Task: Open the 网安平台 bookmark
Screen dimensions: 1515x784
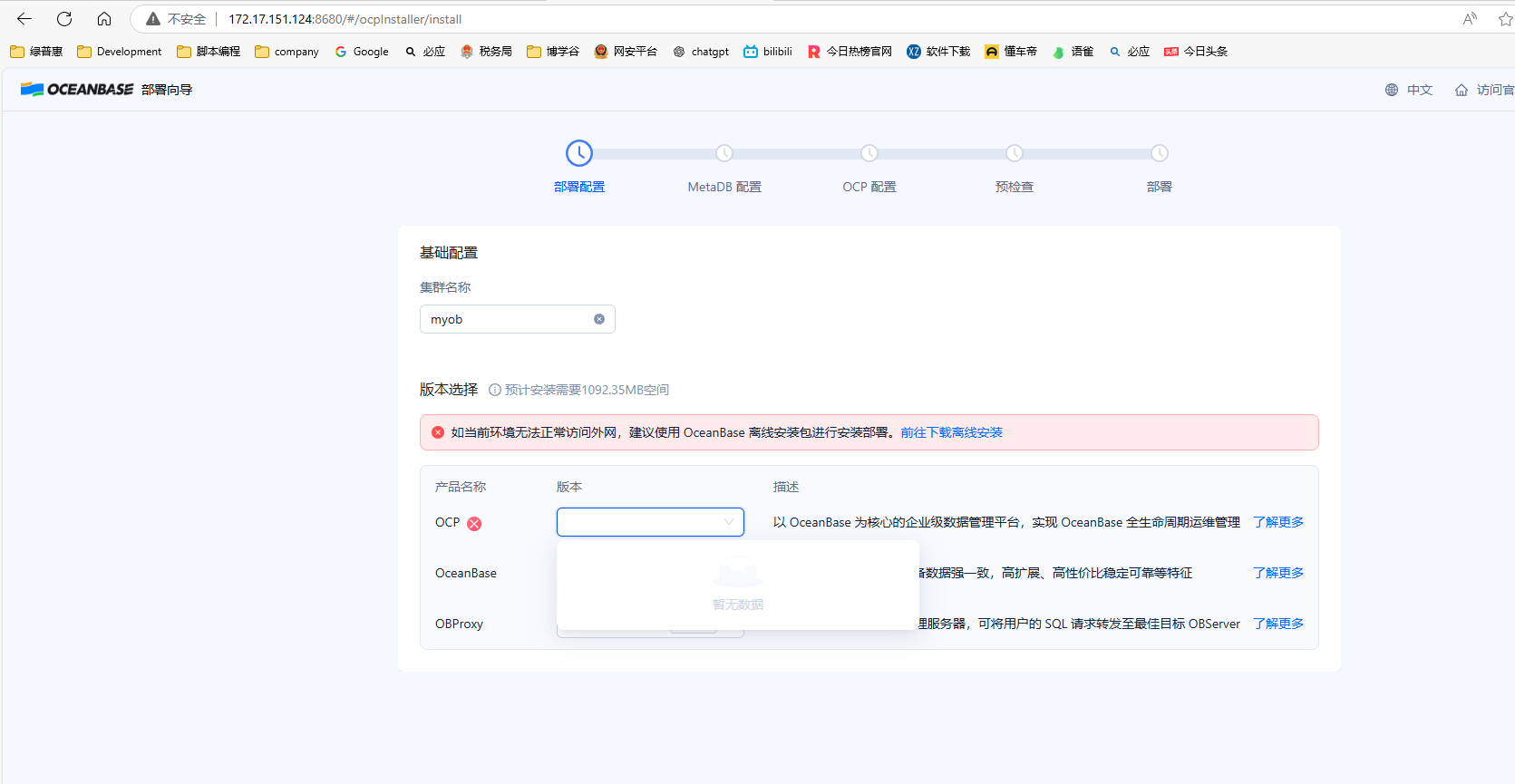Action: pos(626,52)
